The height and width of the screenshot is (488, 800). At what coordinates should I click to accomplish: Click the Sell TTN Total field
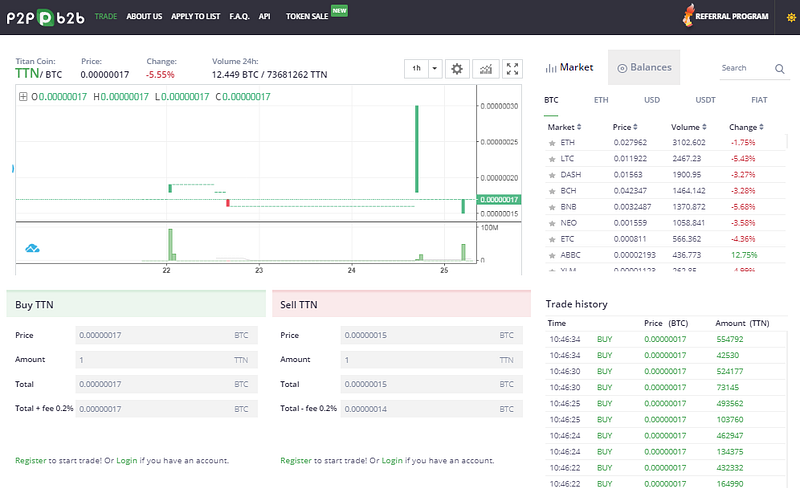432,384
